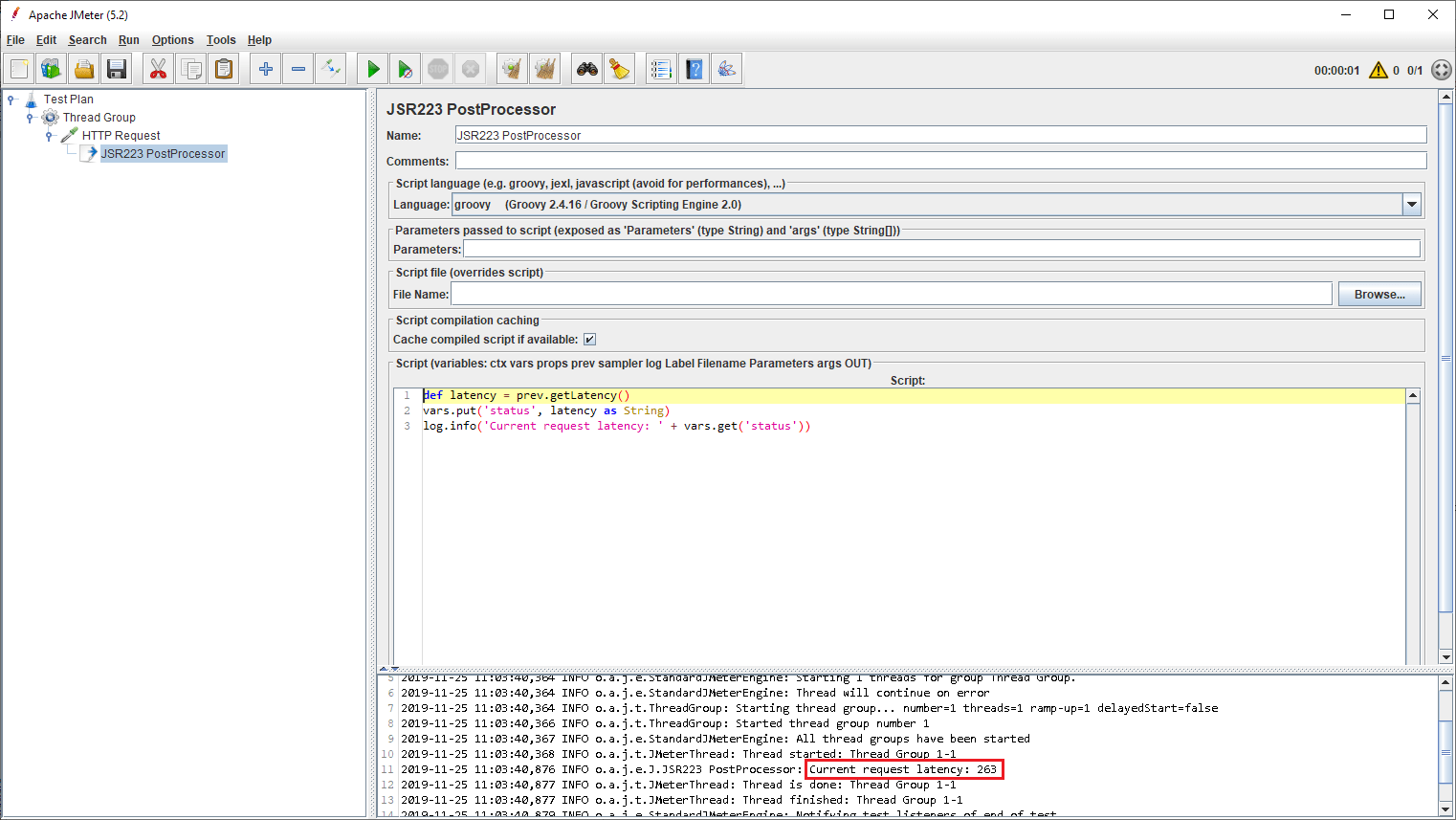1456x820 pixels.
Task: Open the Tools menu
Action: [x=221, y=40]
